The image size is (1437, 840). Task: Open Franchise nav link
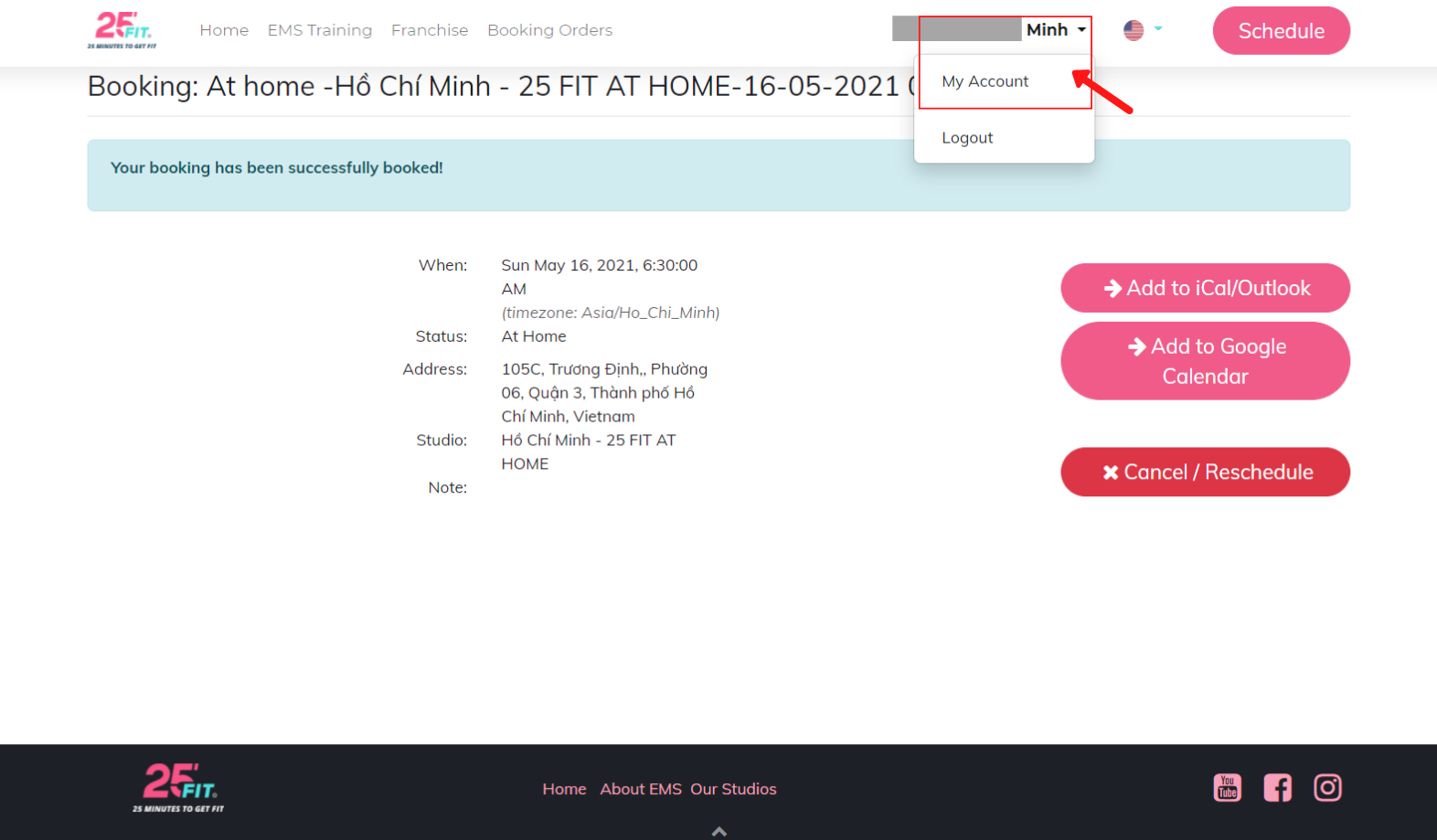tap(430, 30)
